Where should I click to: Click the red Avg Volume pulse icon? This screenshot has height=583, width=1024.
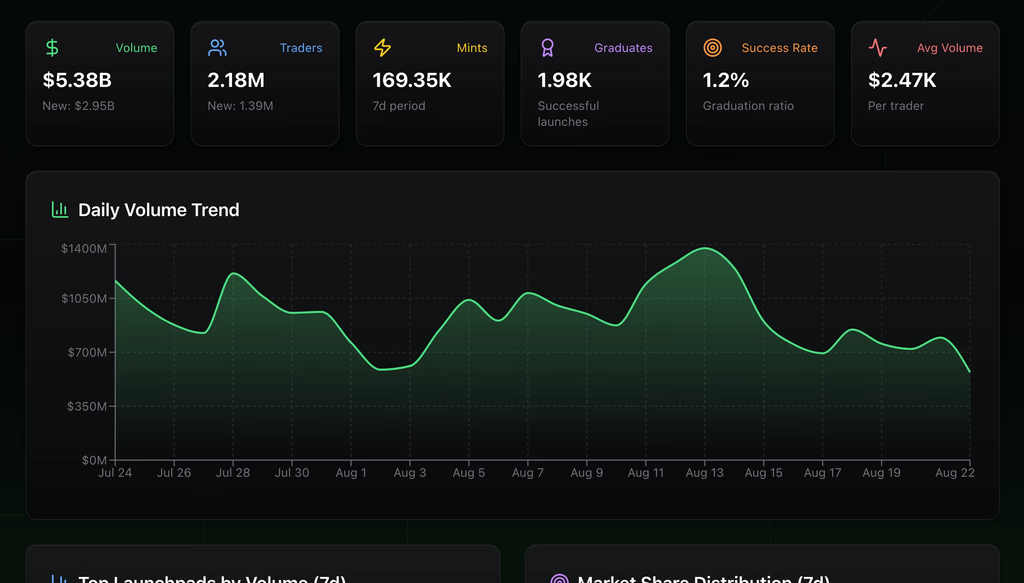point(877,48)
